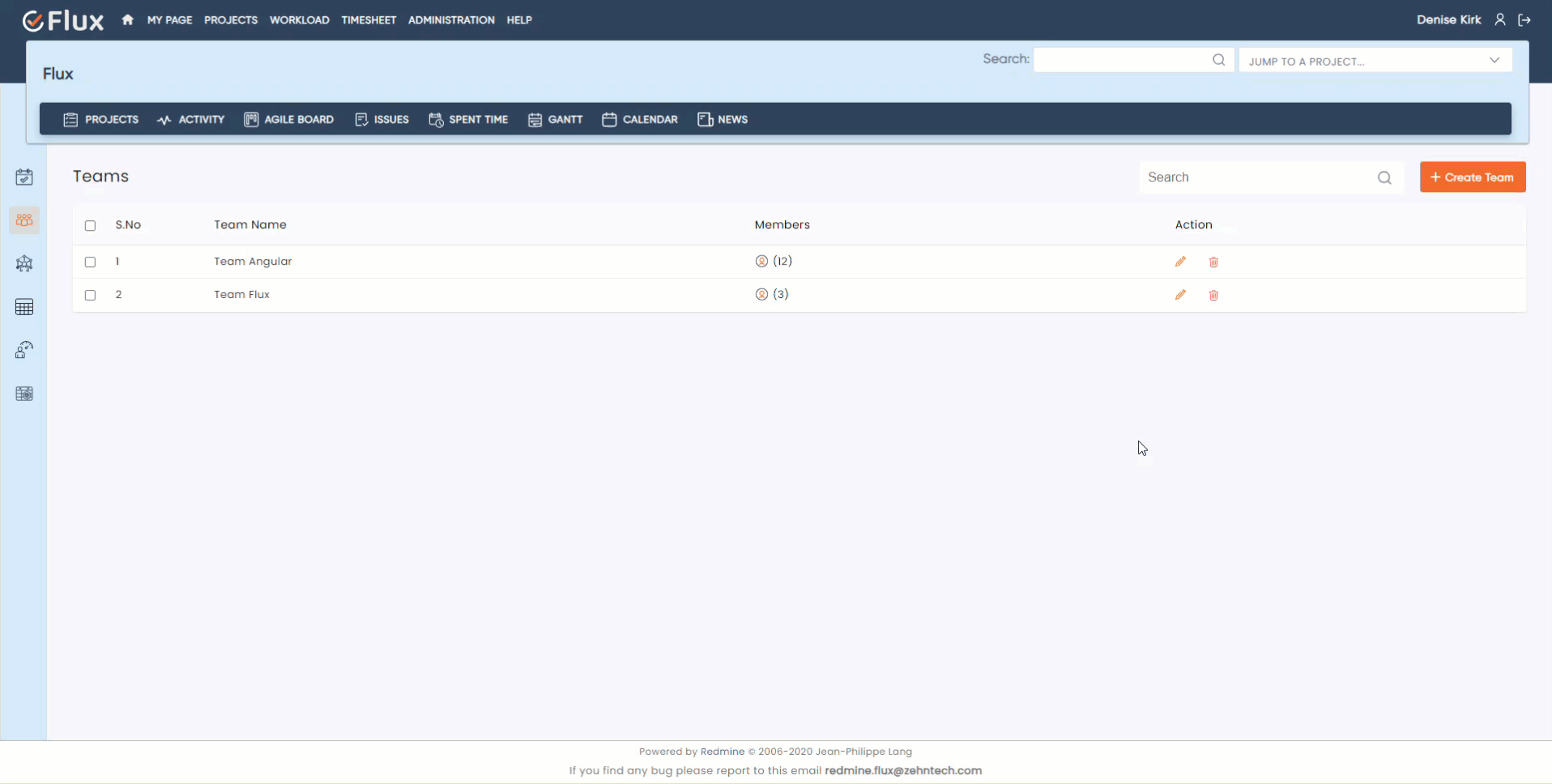Delete Team Angular using the trash icon
Screen dimensions: 1552x784
(x=1213, y=262)
